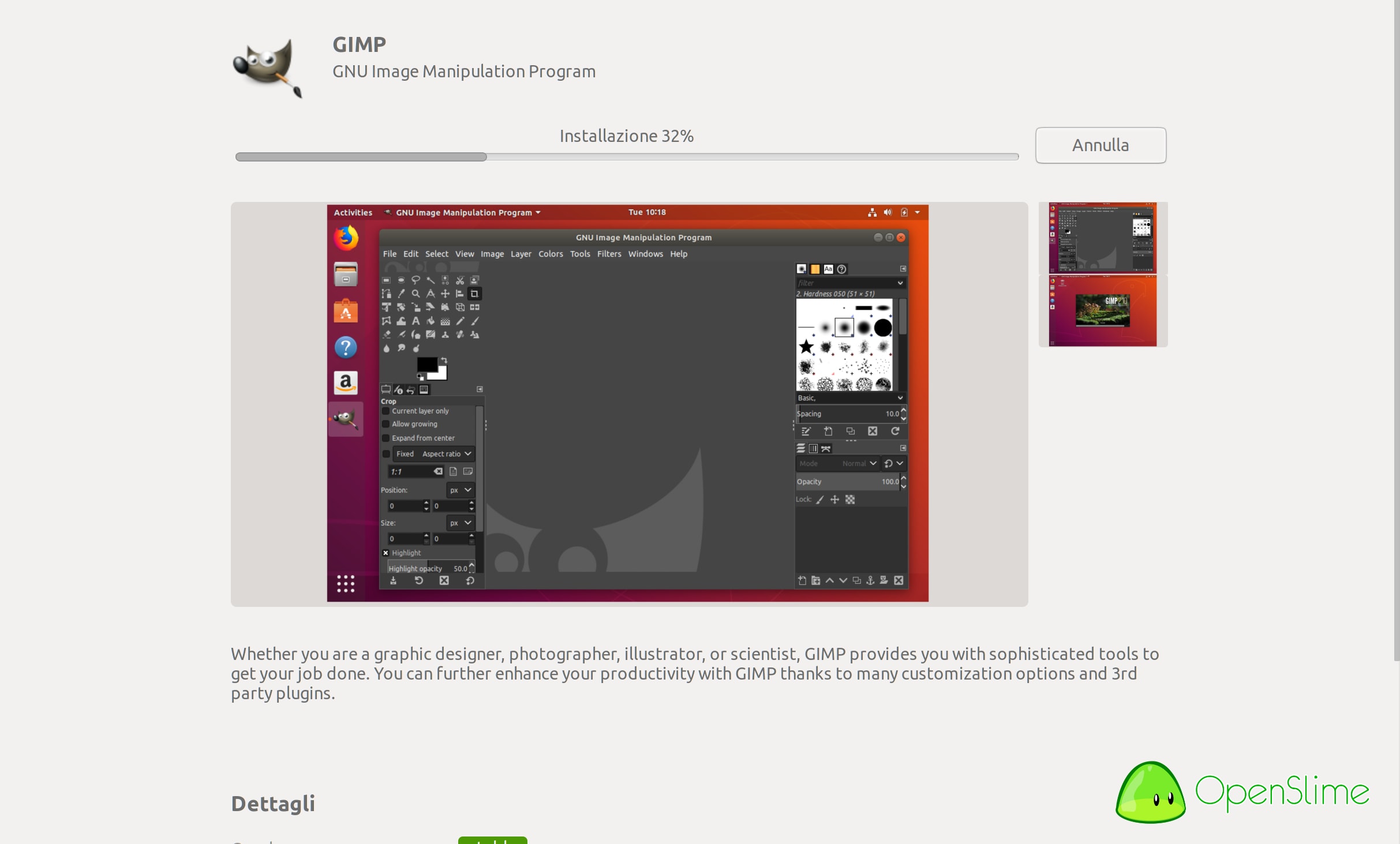Select the Fuzzy Select magic wand tool
This screenshot has width=1400, height=844.
(x=431, y=280)
